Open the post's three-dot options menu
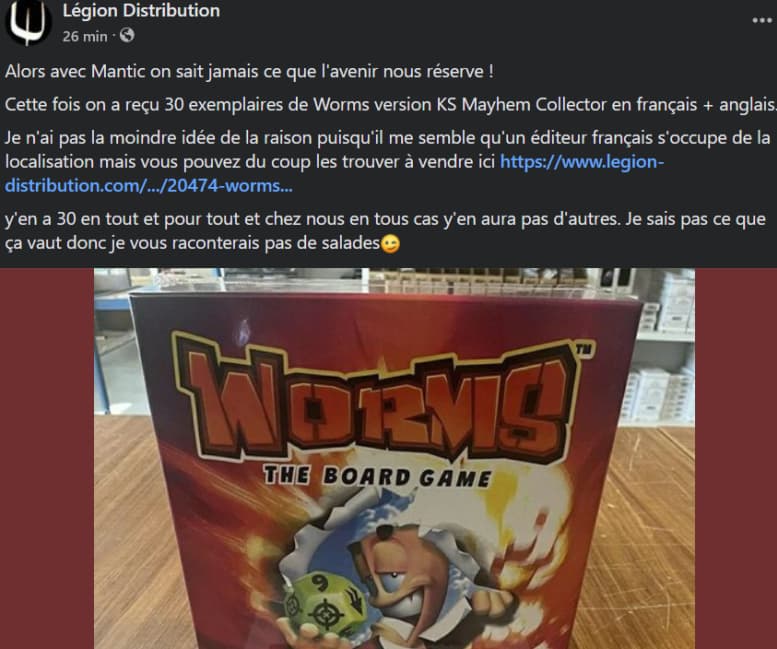 [762, 20]
